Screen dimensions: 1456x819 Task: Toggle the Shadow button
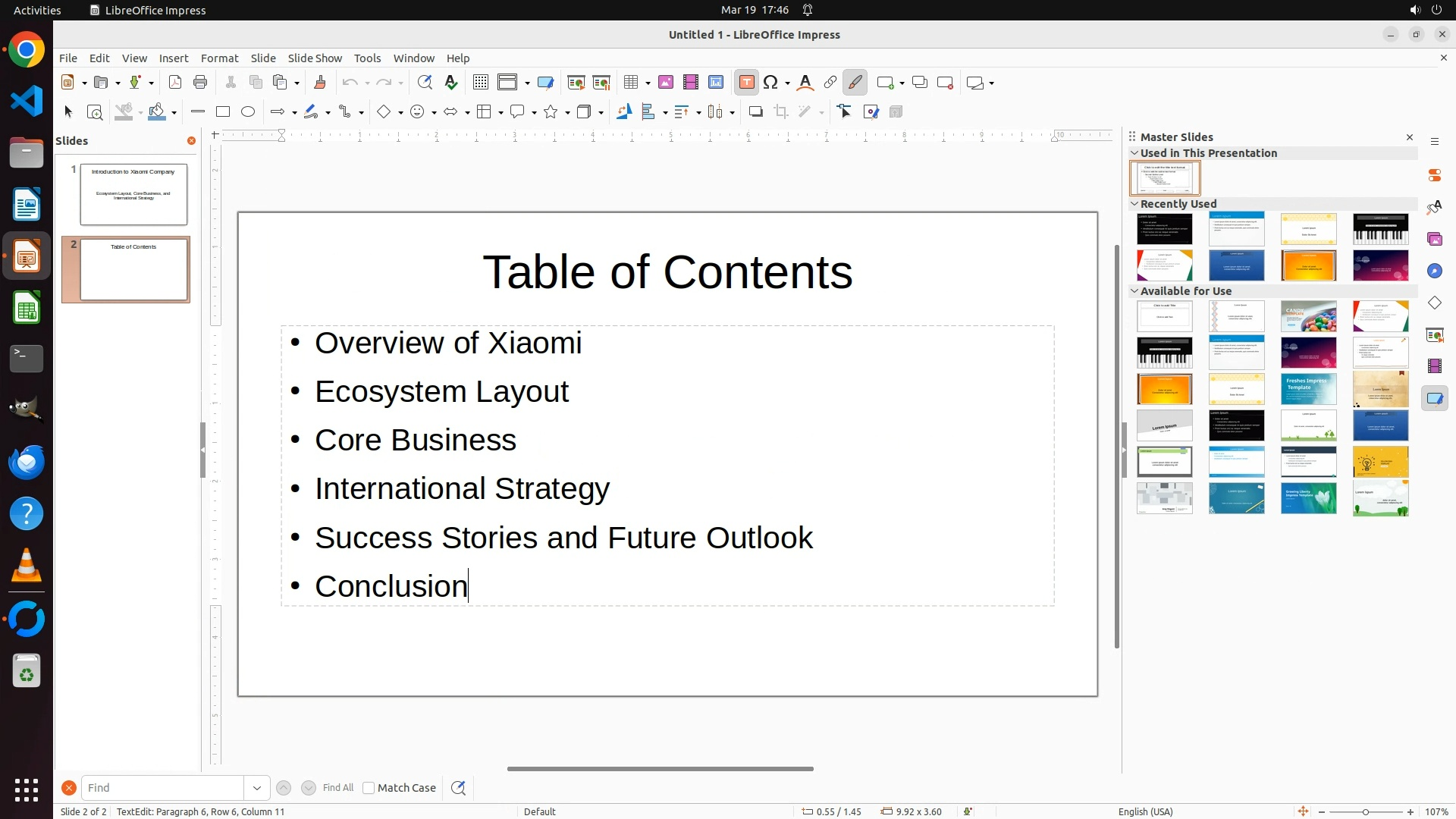pyautogui.click(x=755, y=112)
